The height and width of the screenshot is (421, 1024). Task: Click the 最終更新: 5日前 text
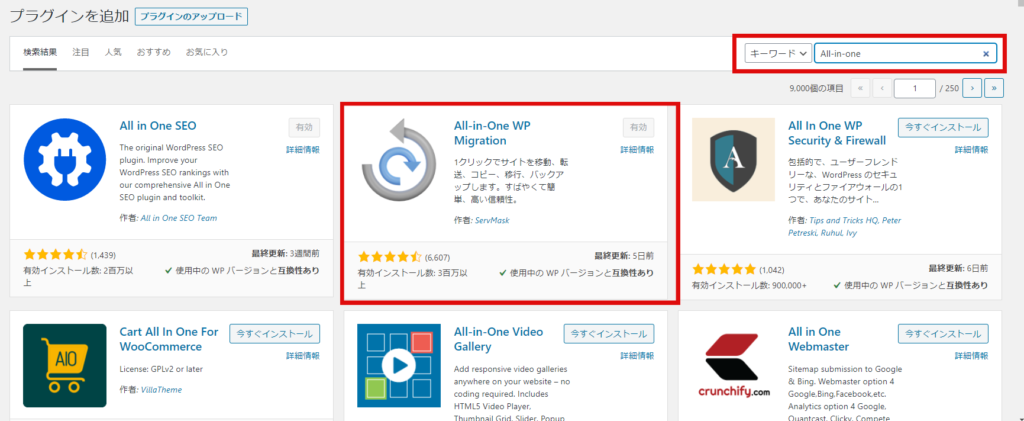pos(624,256)
